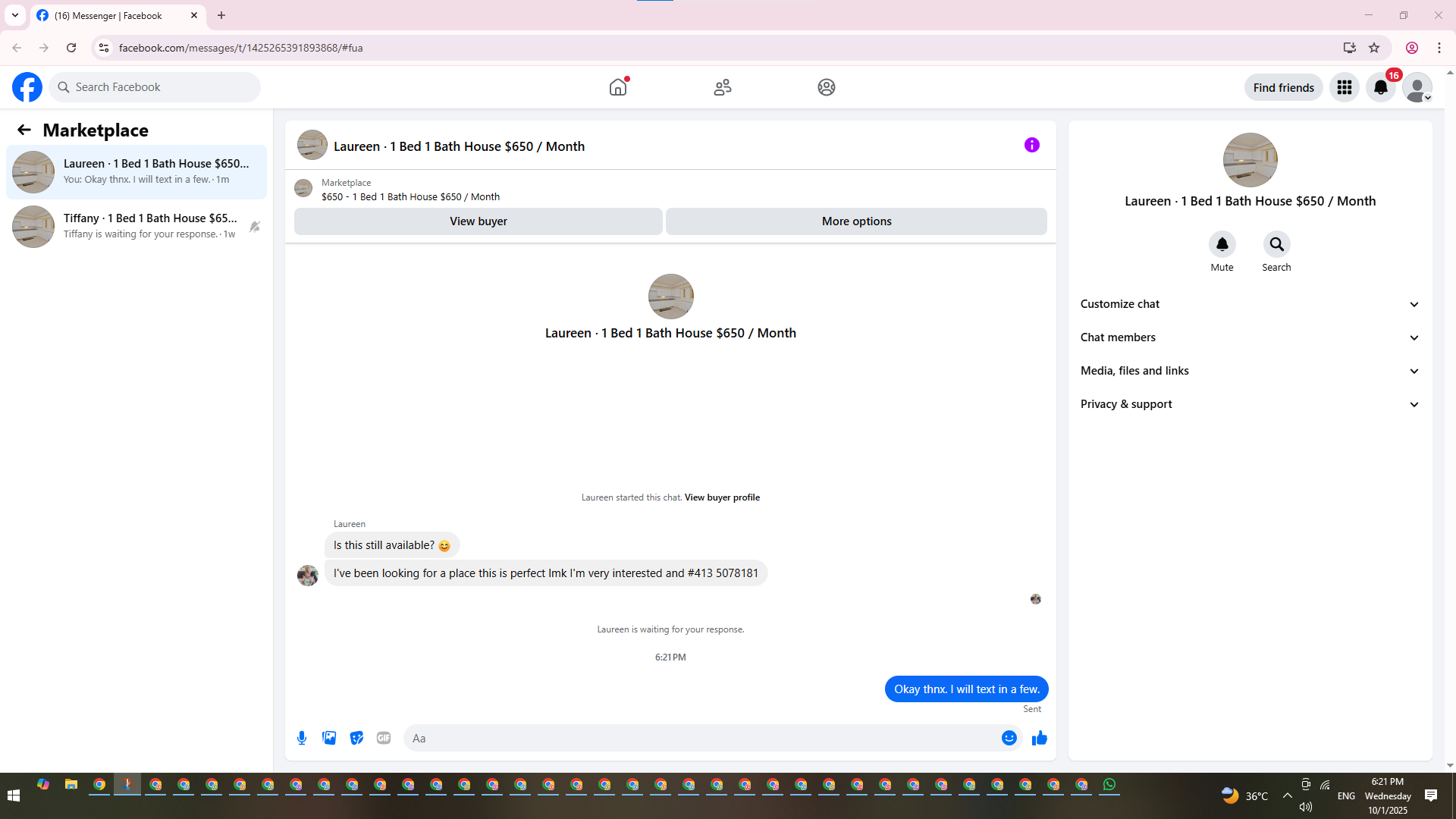This screenshot has width=1456, height=819.
Task: Expand the Customize chat section
Action: tap(1250, 304)
